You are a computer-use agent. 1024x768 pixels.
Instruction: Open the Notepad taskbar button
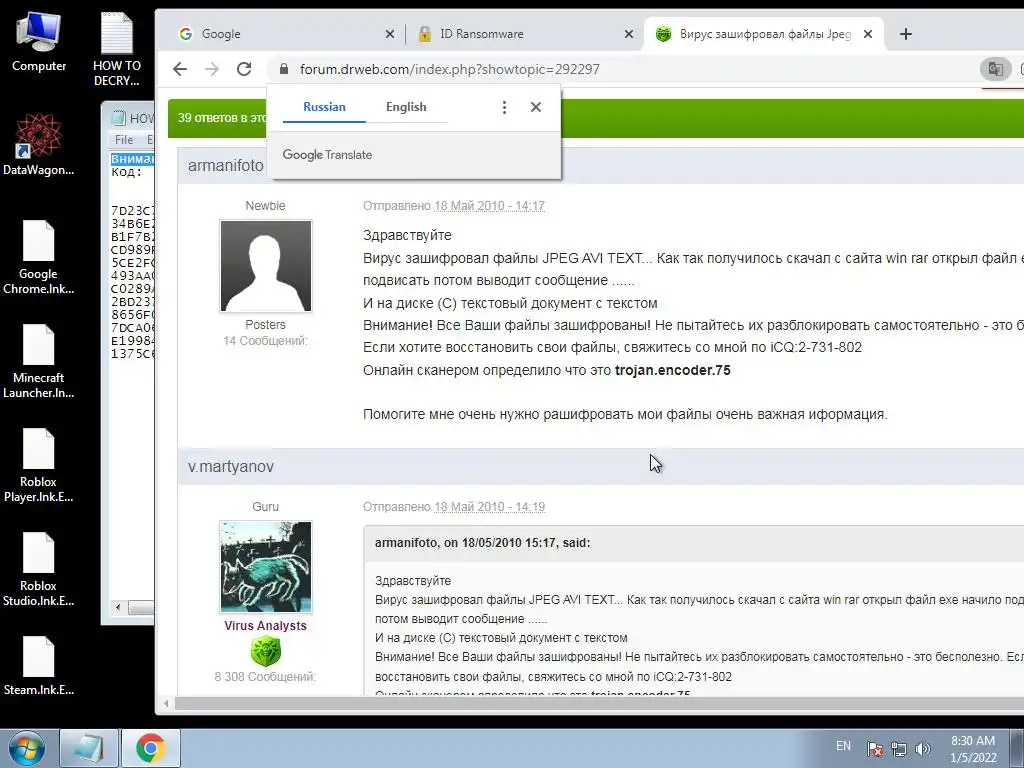pos(89,748)
